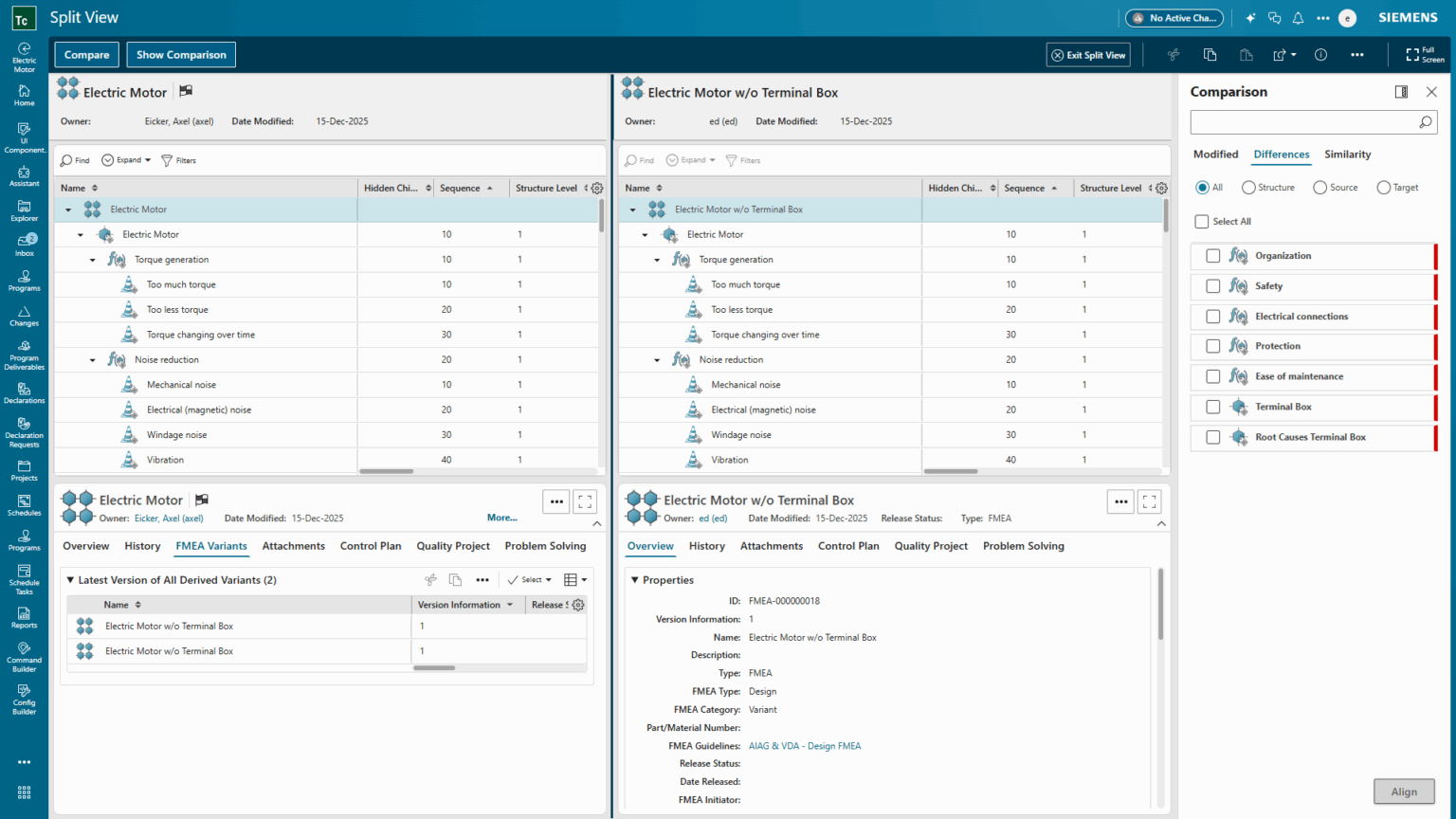Click the Cut icon in the top toolbar
This screenshot has width=1456, height=819.
point(1173,54)
